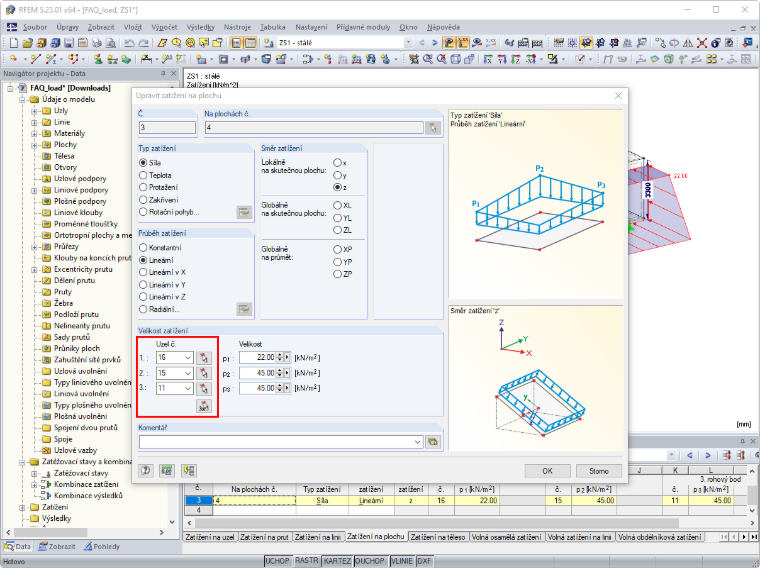Open node 1 dropdown showing 16
This screenshot has height=568, width=760.
coord(188,358)
